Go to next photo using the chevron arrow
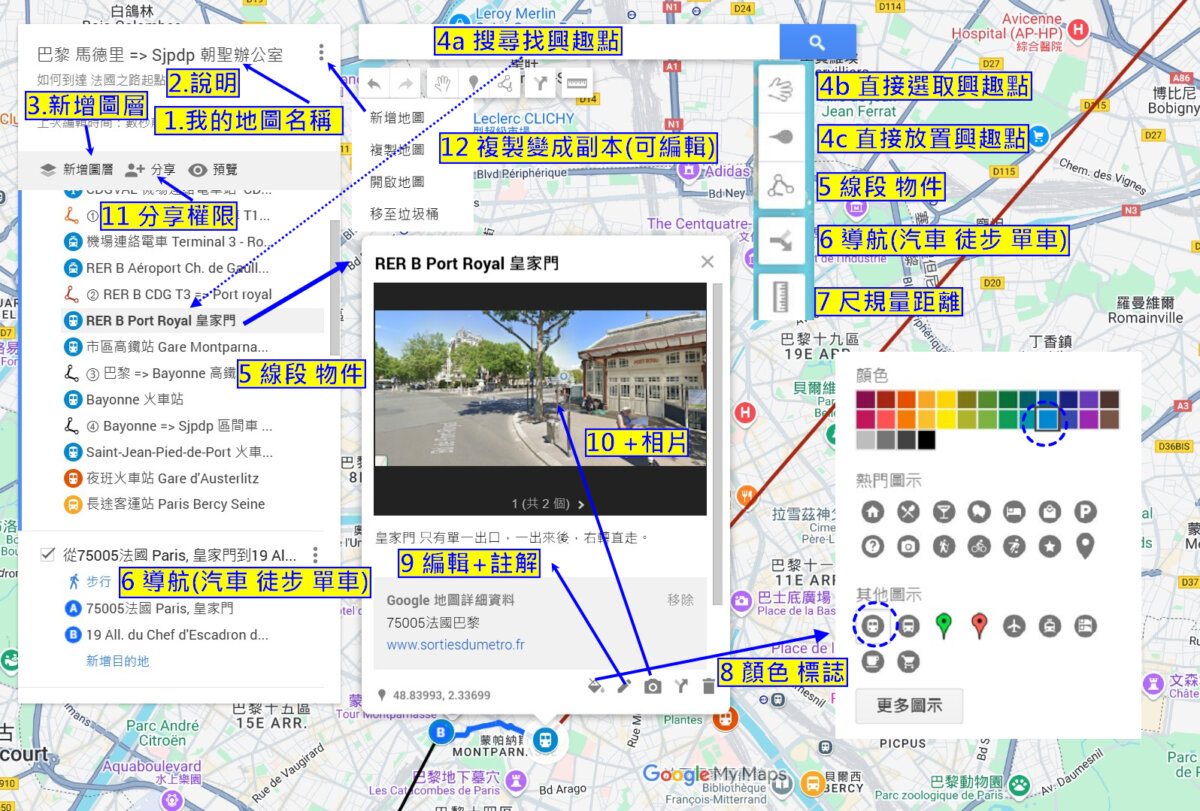 point(580,504)
